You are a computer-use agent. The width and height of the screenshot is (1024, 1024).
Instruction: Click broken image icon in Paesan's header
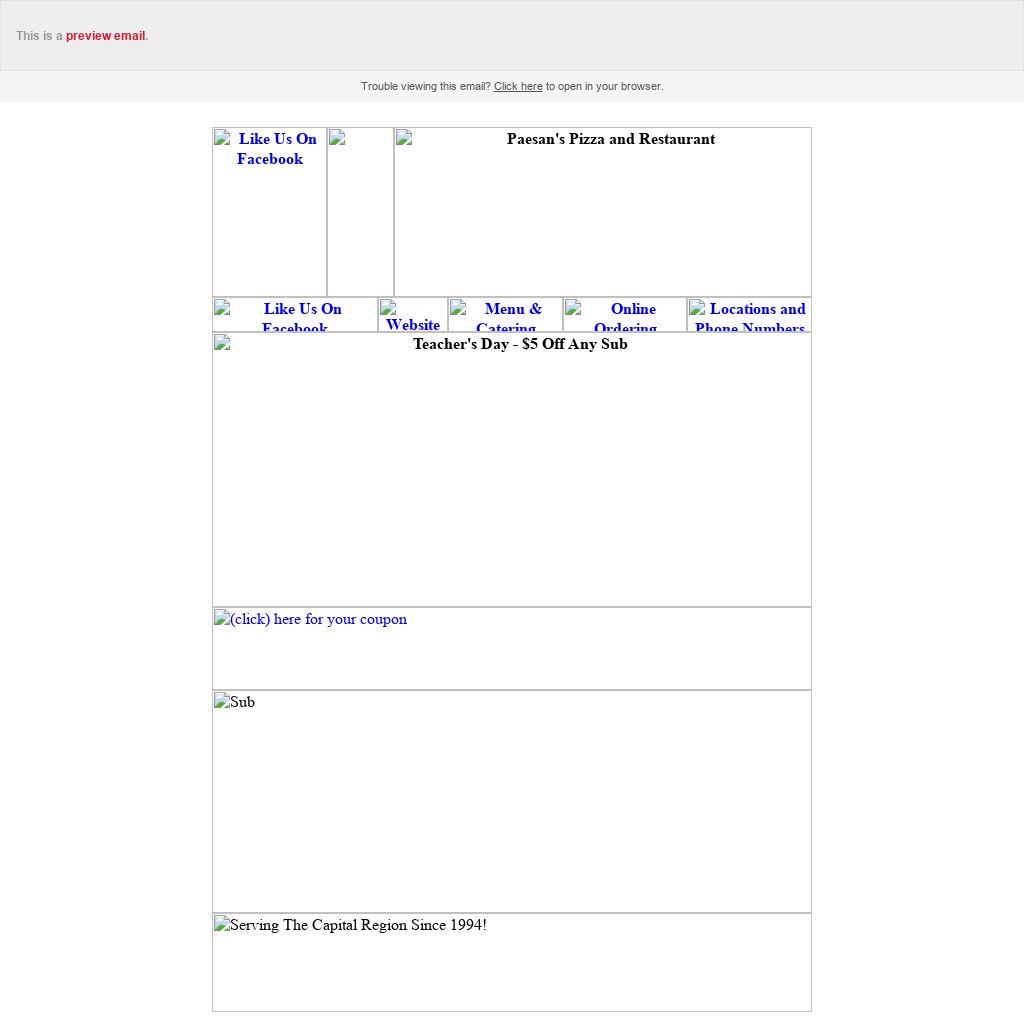pyautogui.click(x=404, y=138)
